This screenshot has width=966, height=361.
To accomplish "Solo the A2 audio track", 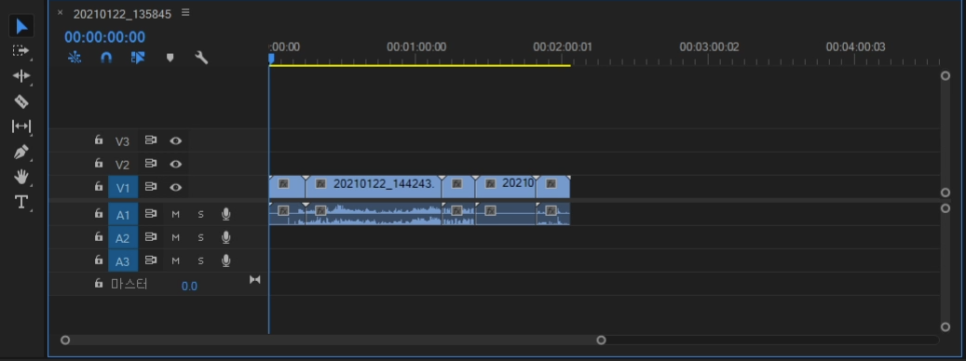I will tap(200, 237).
